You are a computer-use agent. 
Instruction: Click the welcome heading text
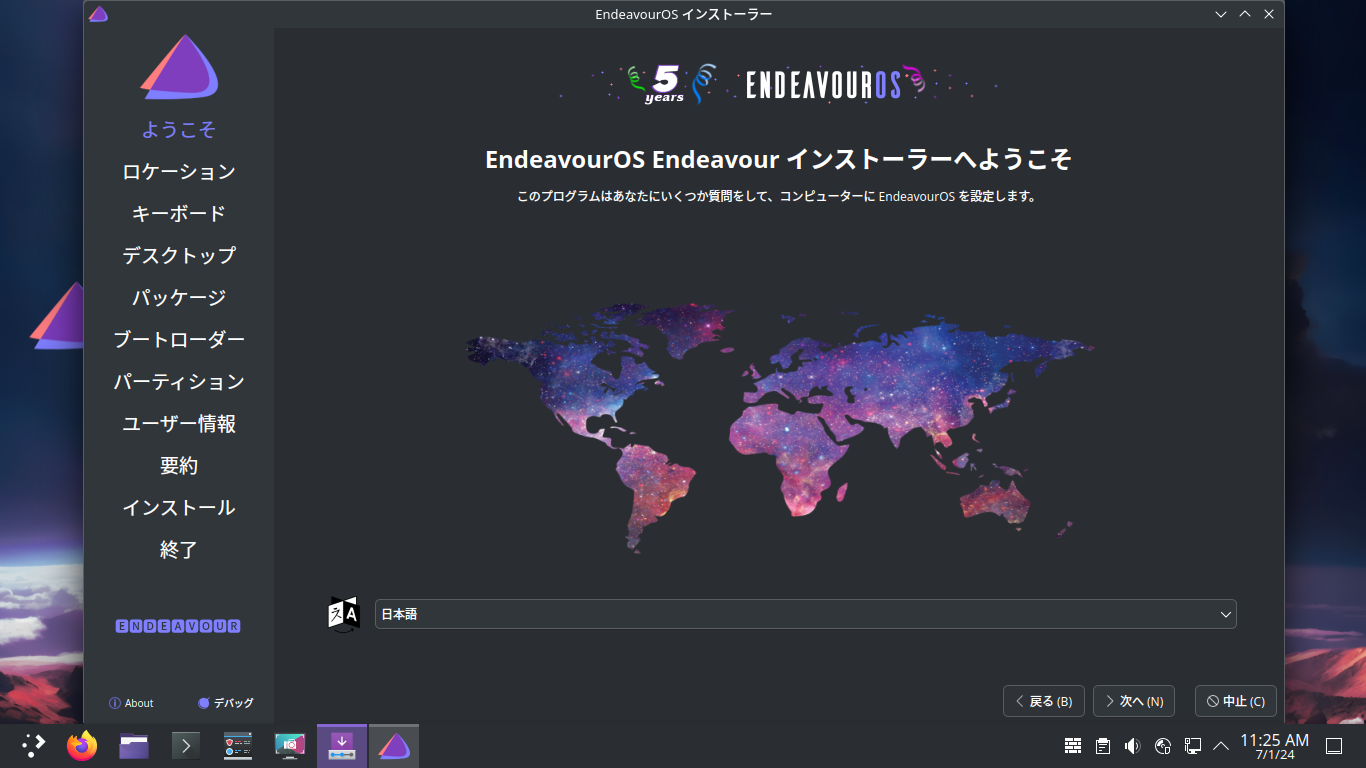779,160
